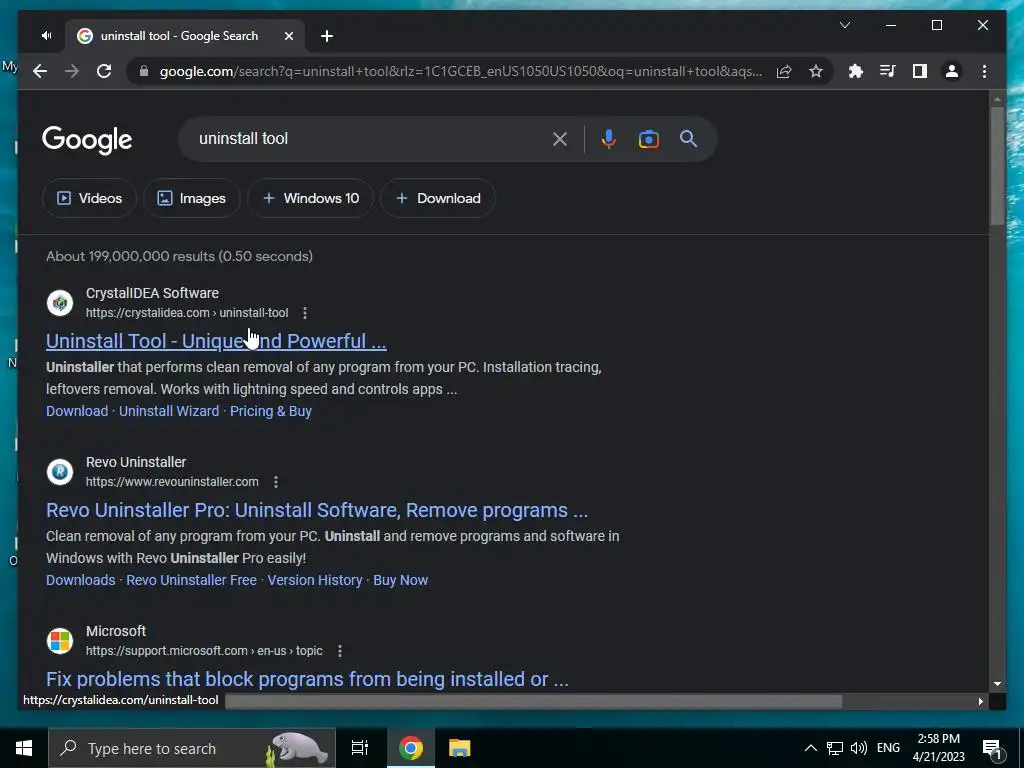The width and height of the screenshot is (1024, 768).
Task: Open the Revo Downloads sublink
Action: (80, 581)
